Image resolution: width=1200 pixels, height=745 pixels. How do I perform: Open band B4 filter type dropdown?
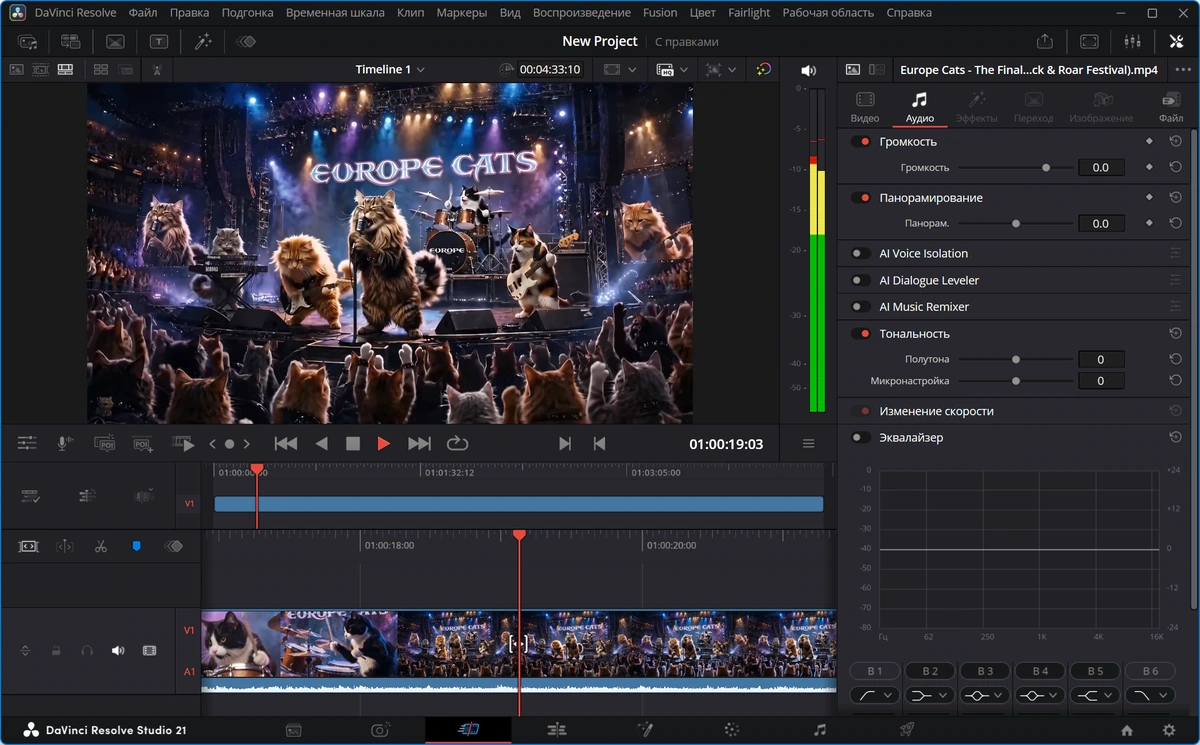[1040, 695]
